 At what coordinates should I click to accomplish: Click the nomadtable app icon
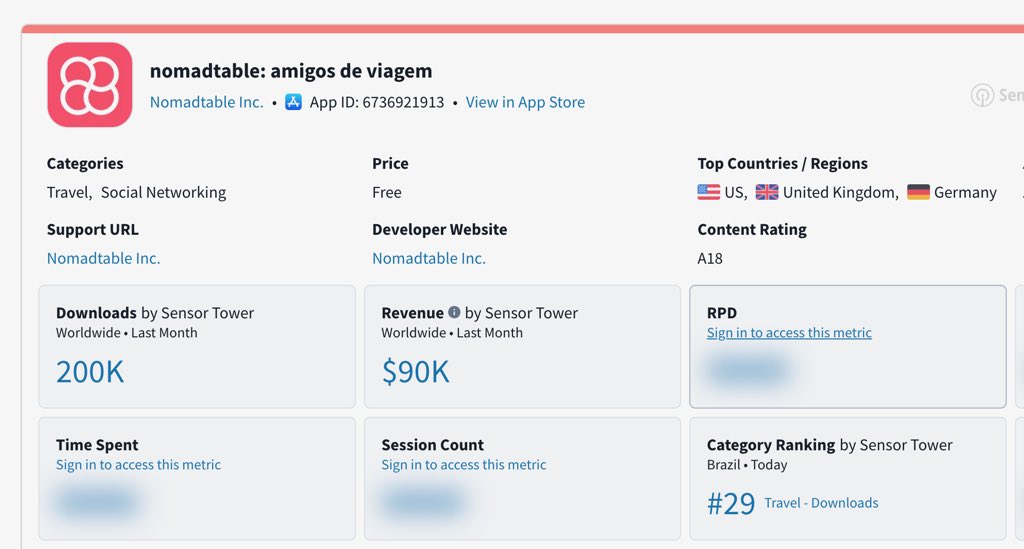pyautogui.click(x=89, y=85)
